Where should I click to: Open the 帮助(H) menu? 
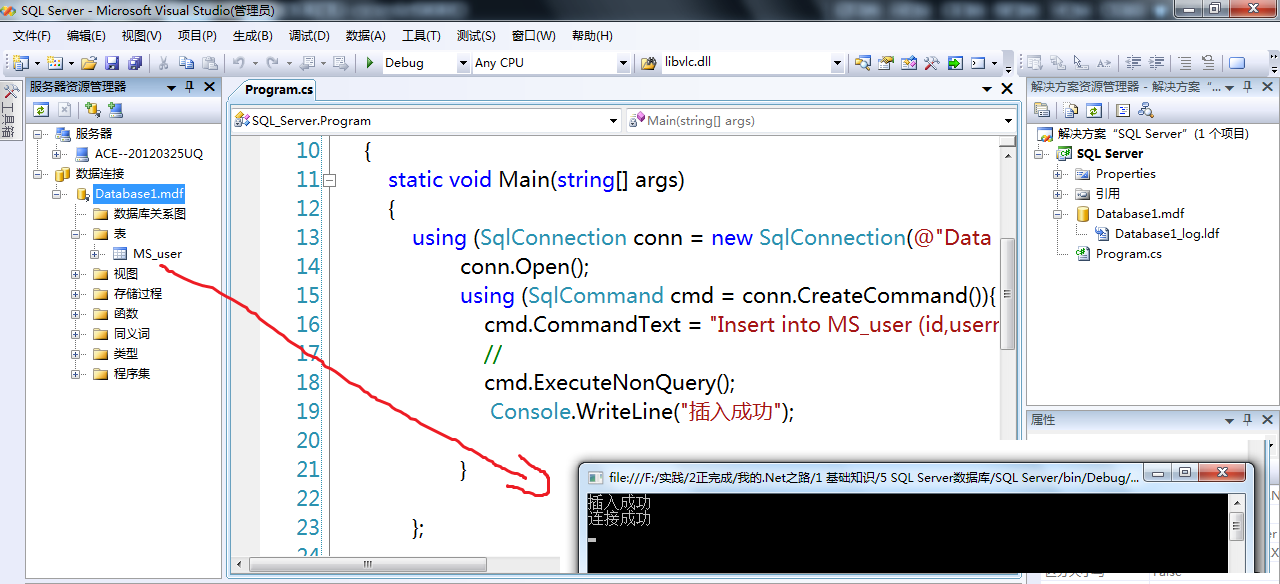pos(592,35)
